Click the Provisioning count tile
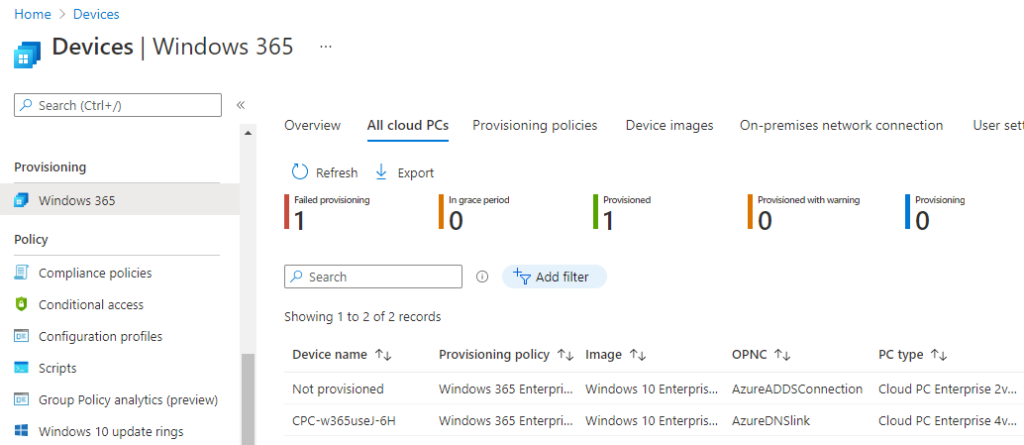The width and height of the screenshot is (1024, 445). point(936,212)
